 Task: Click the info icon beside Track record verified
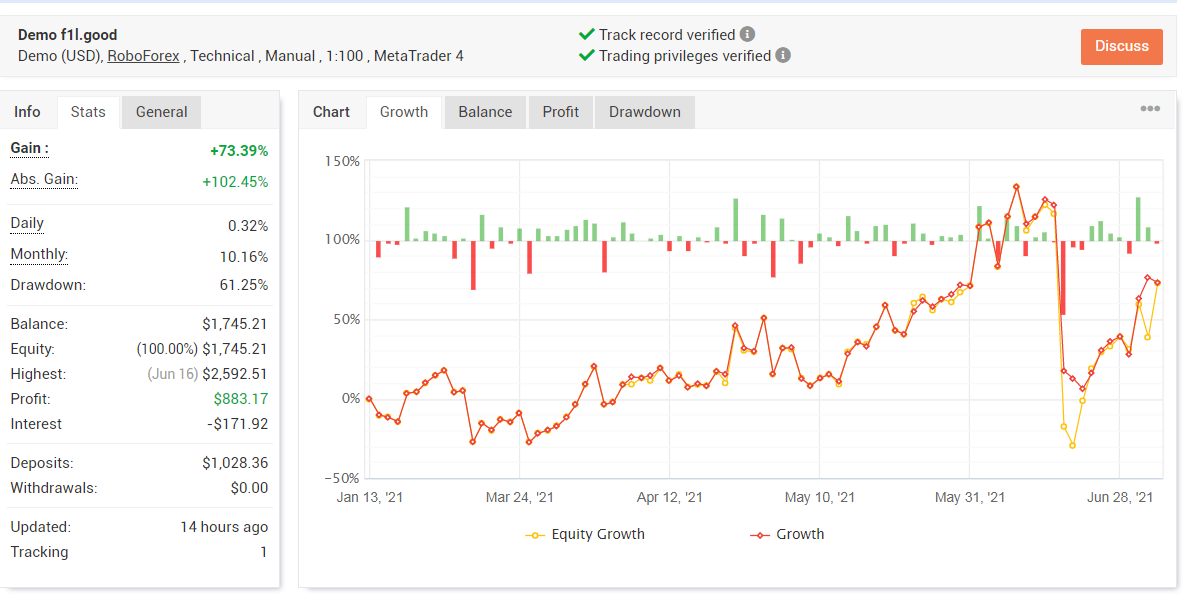coord(747,34)
